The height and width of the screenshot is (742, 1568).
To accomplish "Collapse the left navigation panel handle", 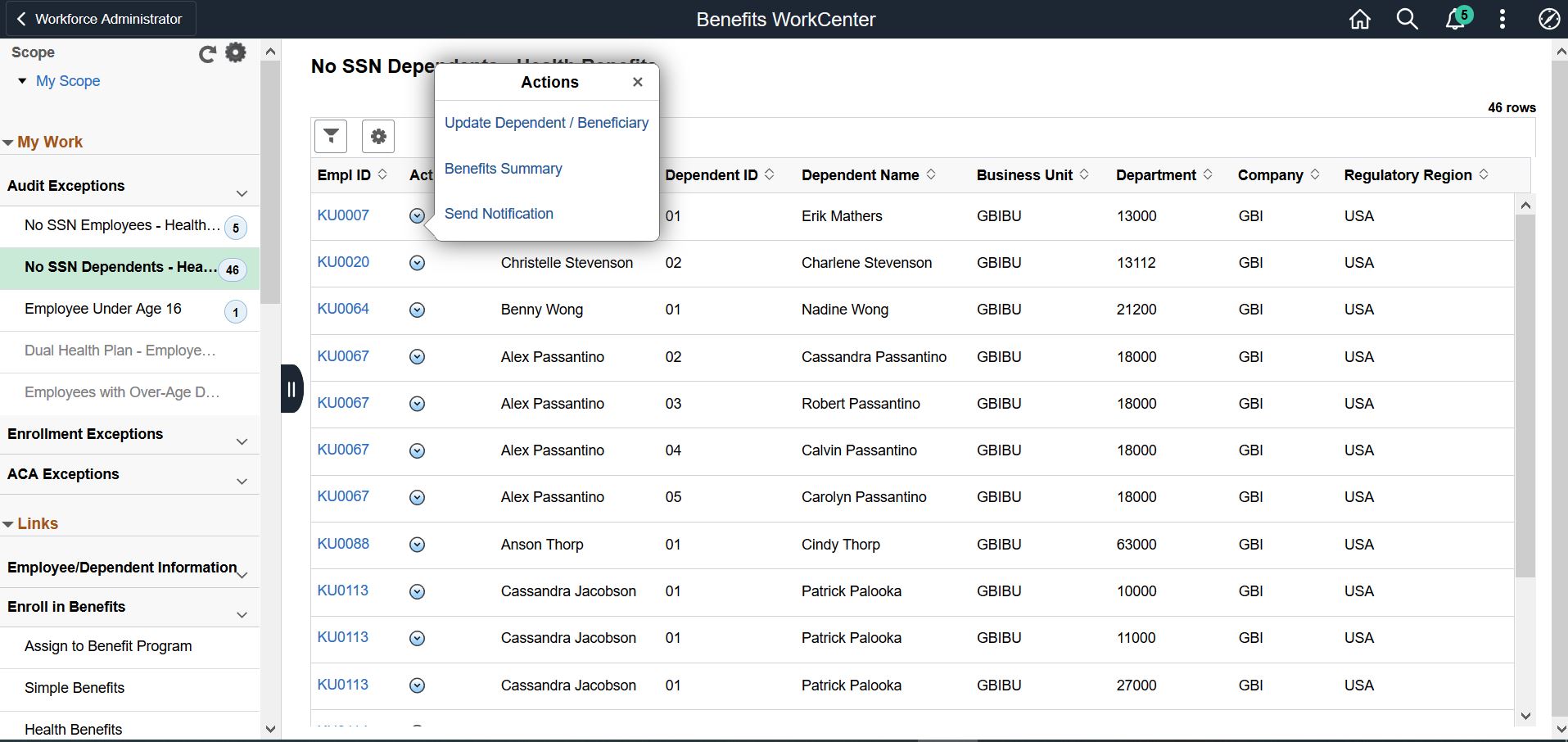I will tap(291, 389).
